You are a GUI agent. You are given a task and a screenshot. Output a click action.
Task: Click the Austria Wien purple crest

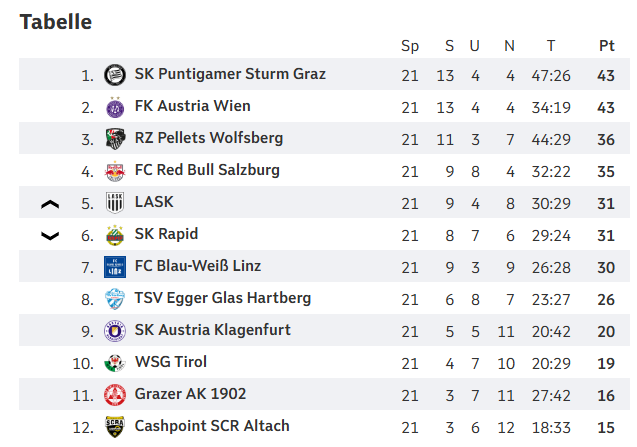pos(115,107)
